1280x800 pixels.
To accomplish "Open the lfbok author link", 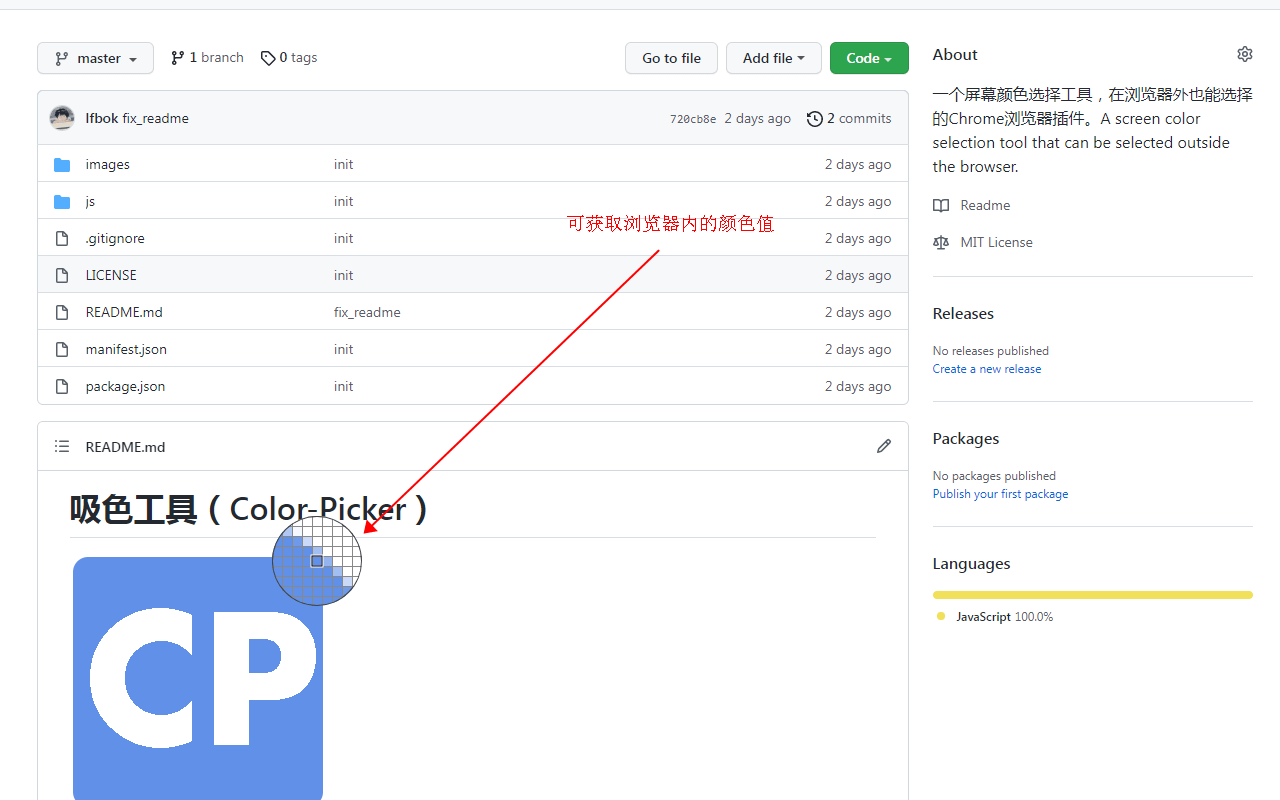I will 102,118.
